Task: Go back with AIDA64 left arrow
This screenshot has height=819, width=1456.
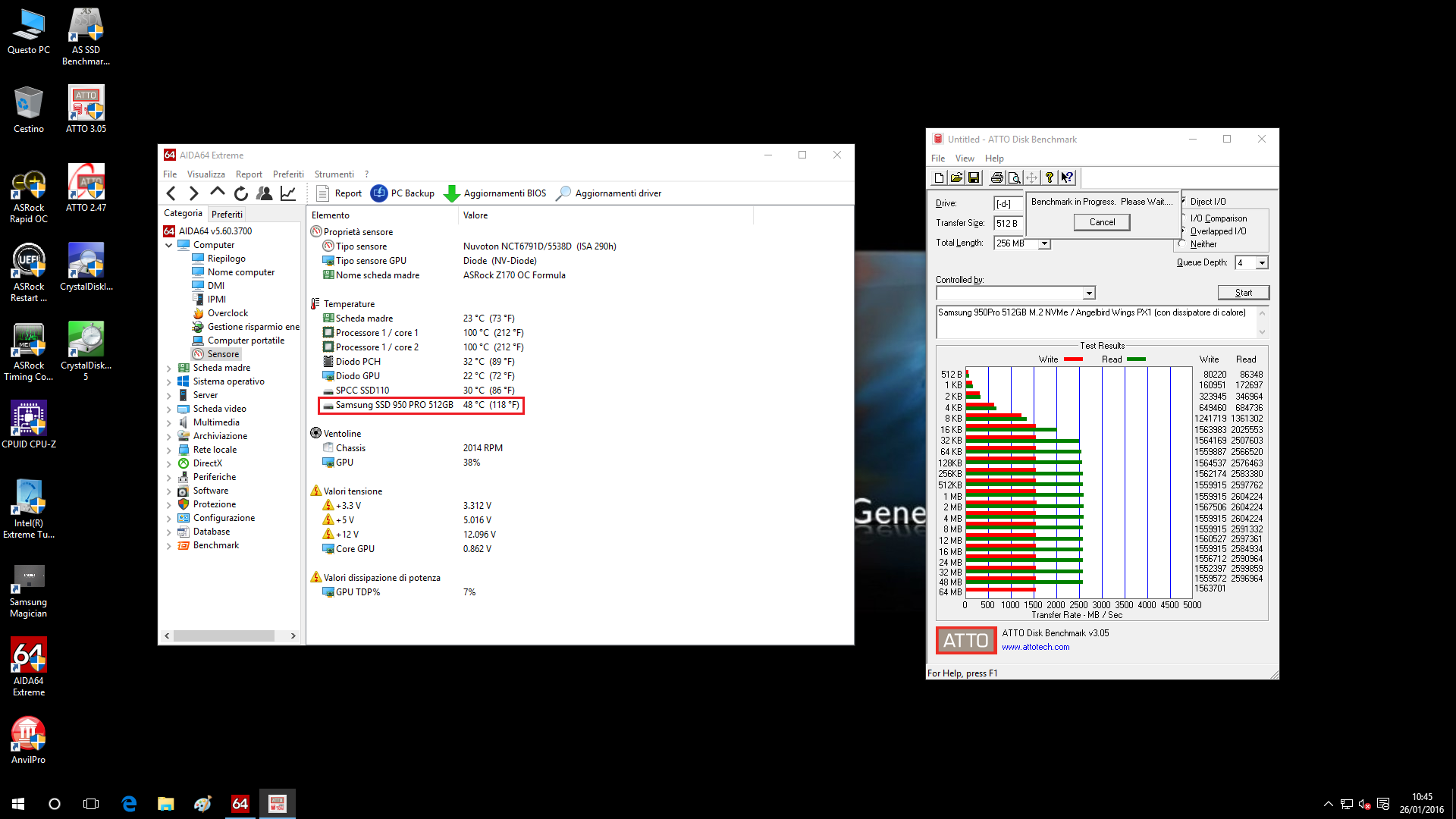Action: click(171, 193)
